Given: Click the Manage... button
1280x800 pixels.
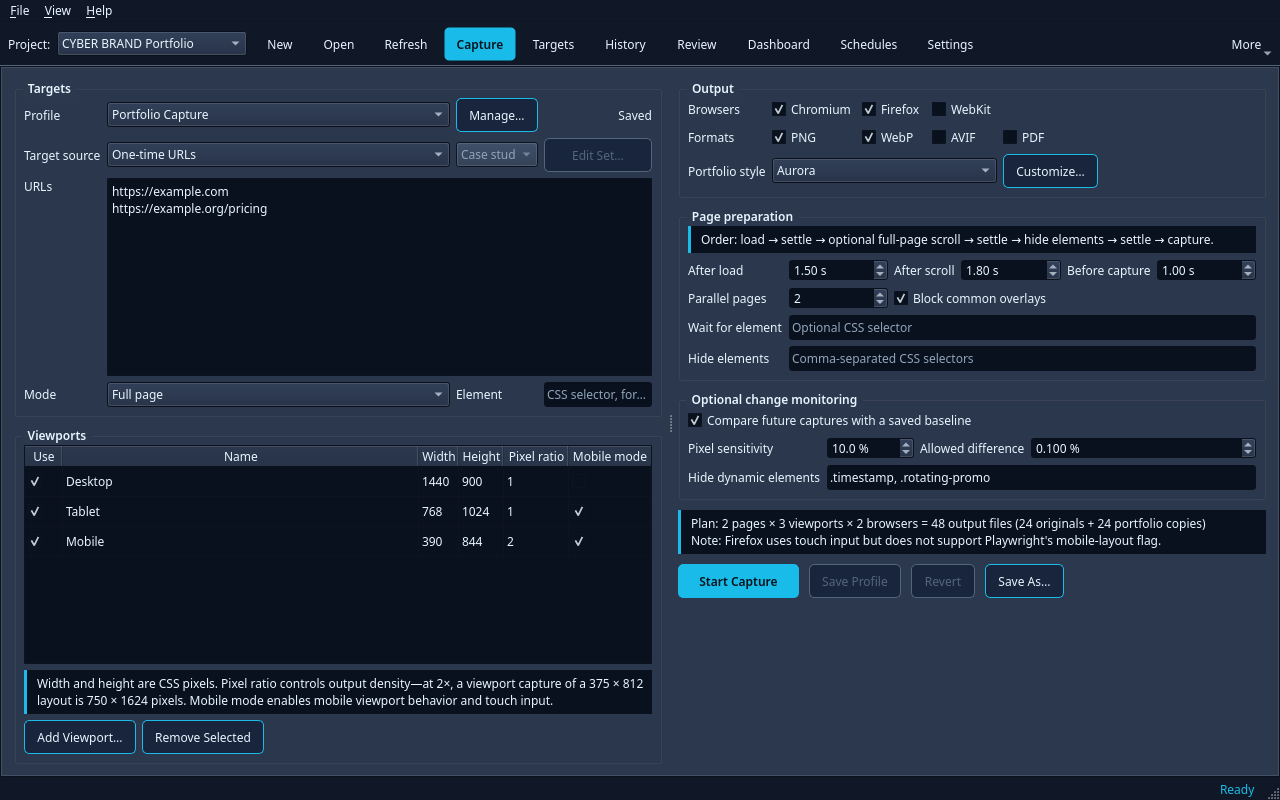Looking at the screenshot, I should click(497, 115).
